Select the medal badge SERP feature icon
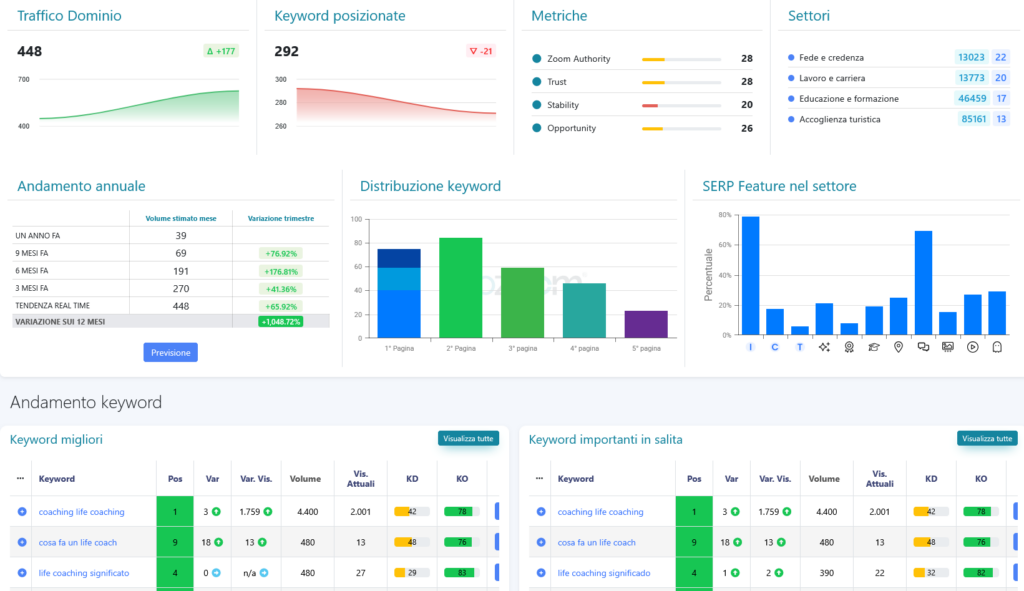 (x=848, y=347)
